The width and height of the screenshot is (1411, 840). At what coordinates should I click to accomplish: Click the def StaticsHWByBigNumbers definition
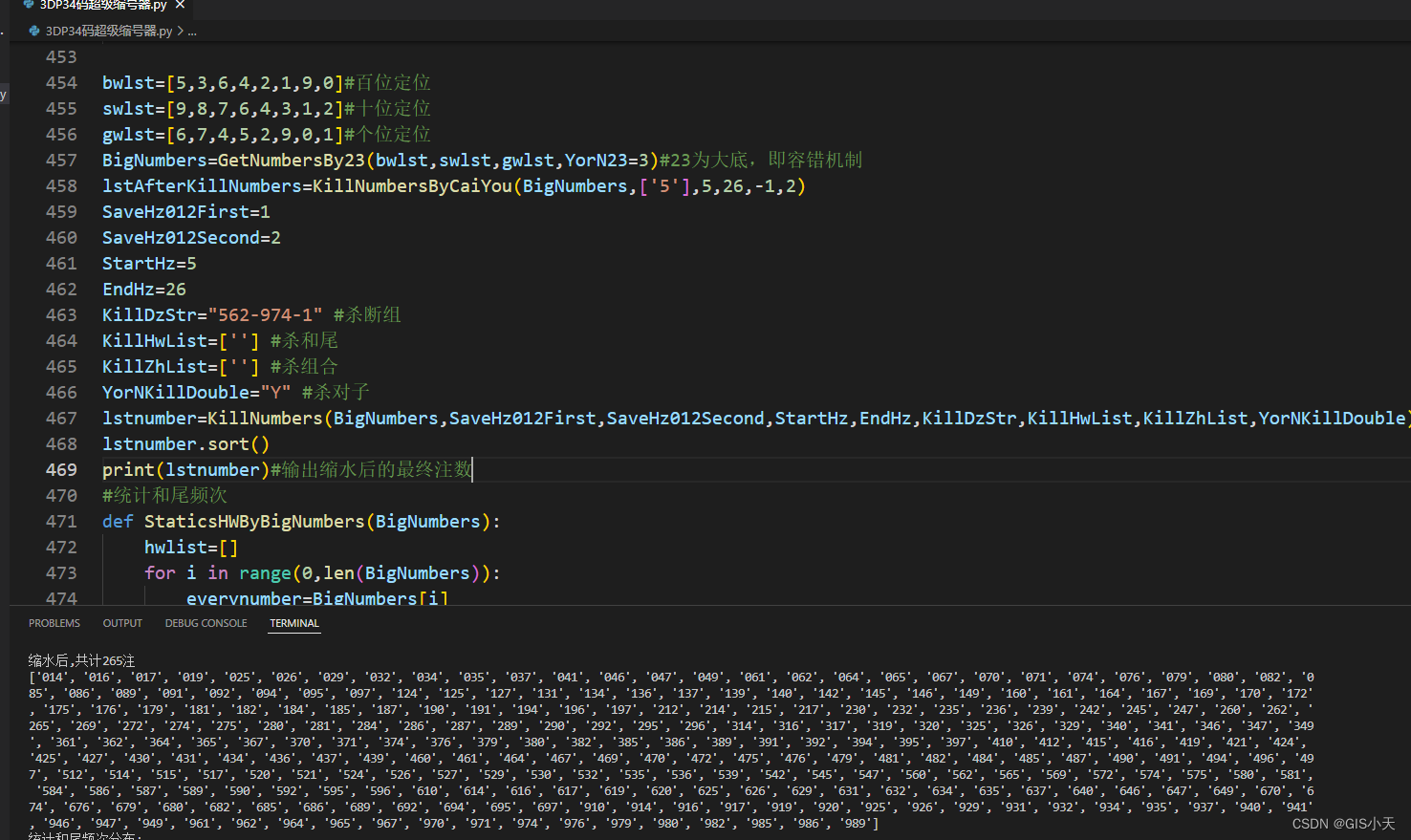point(301,522)
